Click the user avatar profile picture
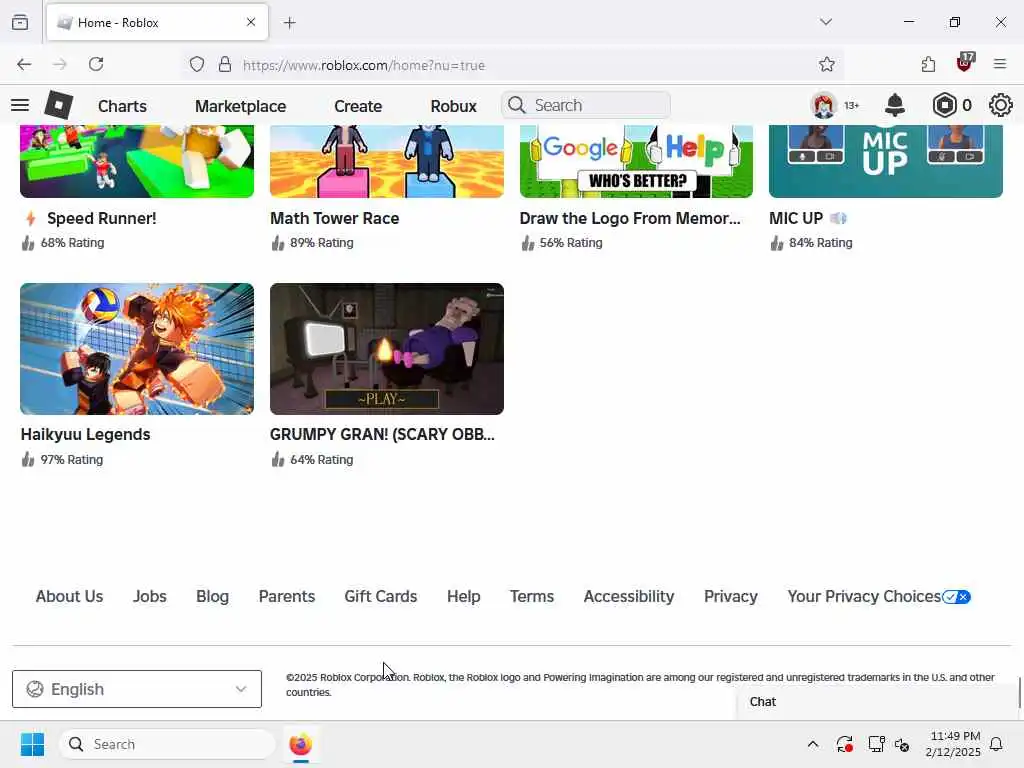Image resolution: width=1024 pixels, height=768 pixels. [824, 105]
